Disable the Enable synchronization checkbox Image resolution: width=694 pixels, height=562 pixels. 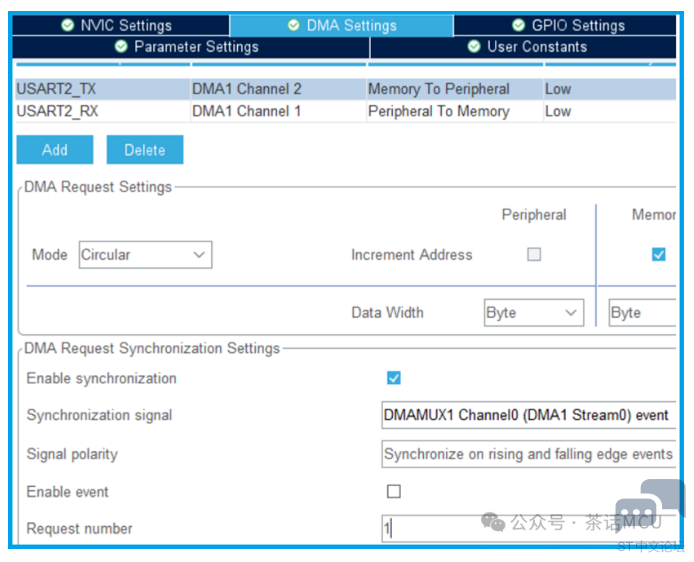(394, 378)
